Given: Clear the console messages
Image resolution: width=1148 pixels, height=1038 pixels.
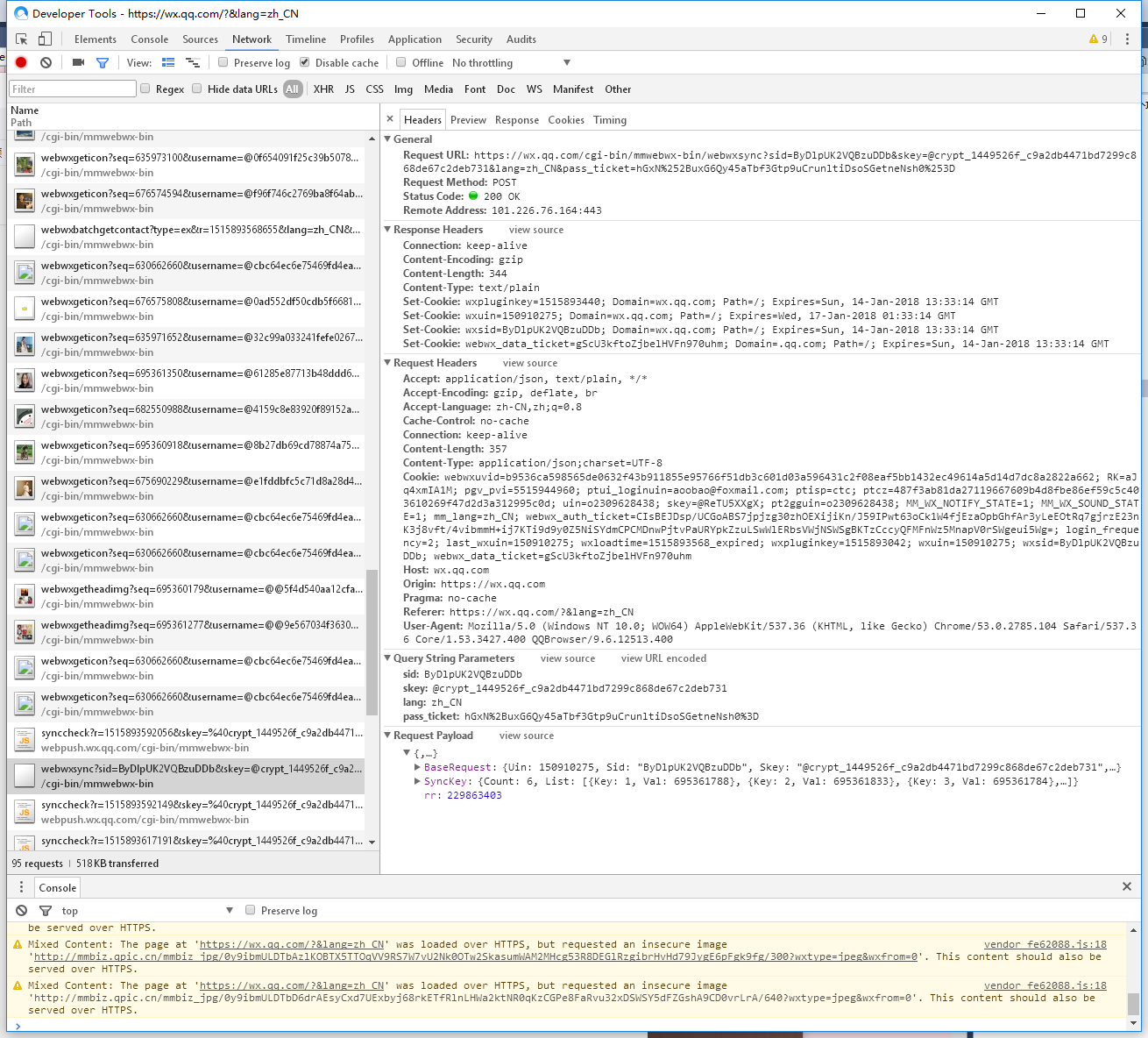Looking at the screenshot, I should click(x=22, y=910).
